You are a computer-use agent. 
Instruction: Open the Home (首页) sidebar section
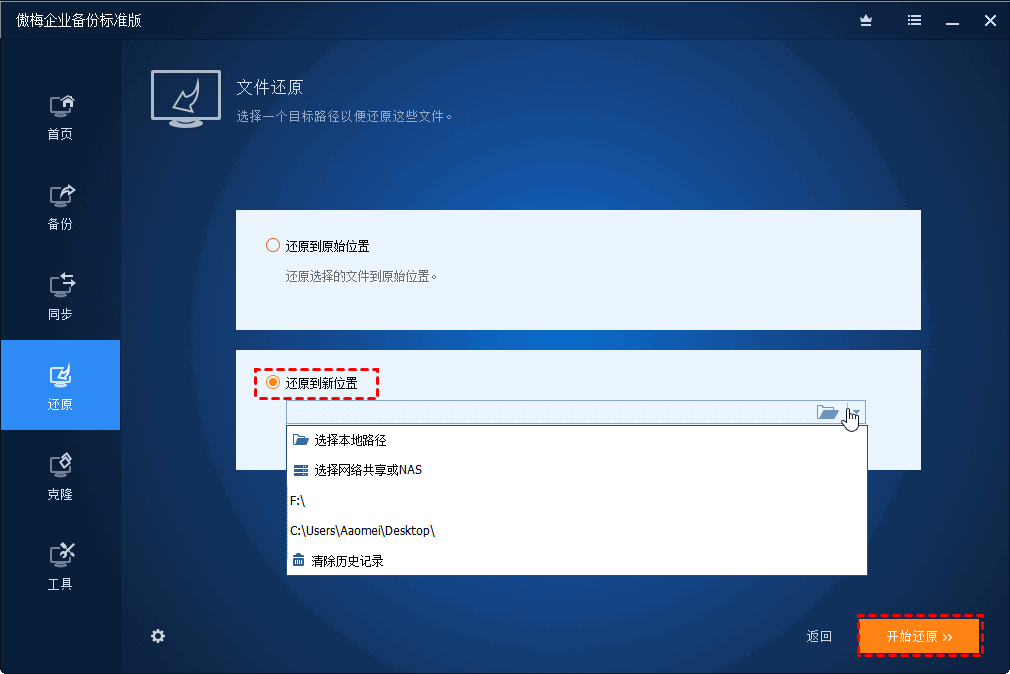[x=61, y=117]
